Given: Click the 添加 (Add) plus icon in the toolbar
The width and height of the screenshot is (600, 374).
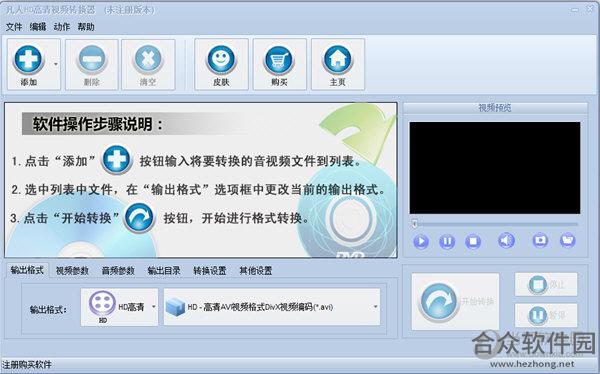Looking at the screenshot, I should click(28, 59).
